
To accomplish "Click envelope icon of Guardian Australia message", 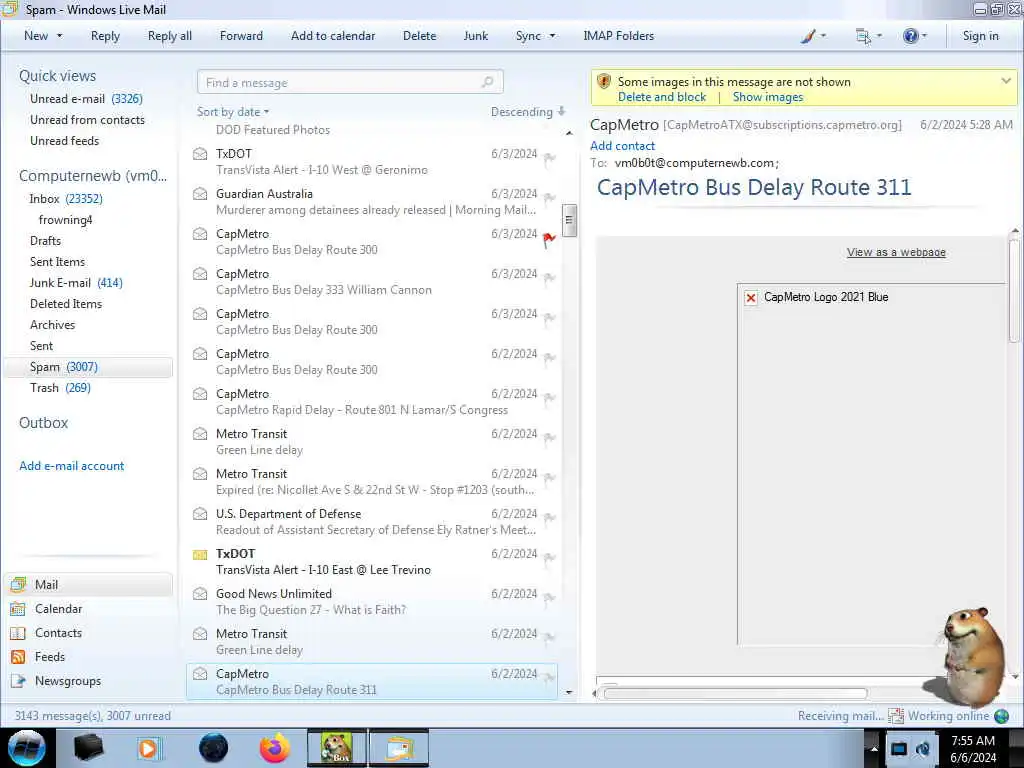I will [200, 194].
